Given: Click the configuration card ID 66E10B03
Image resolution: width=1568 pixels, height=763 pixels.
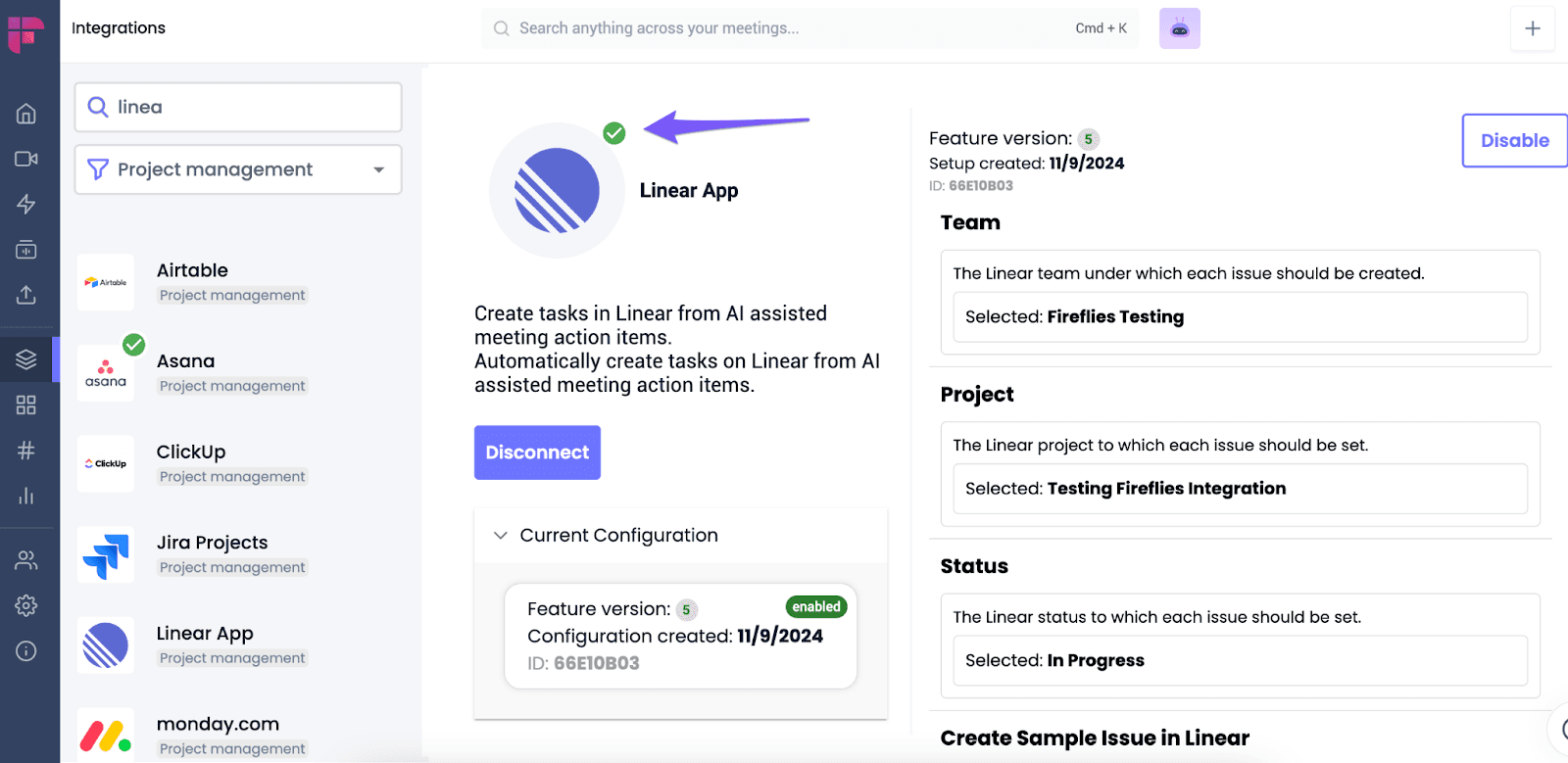Looking at the screenshot, I should pyautogui.click(x=583, y=663).
